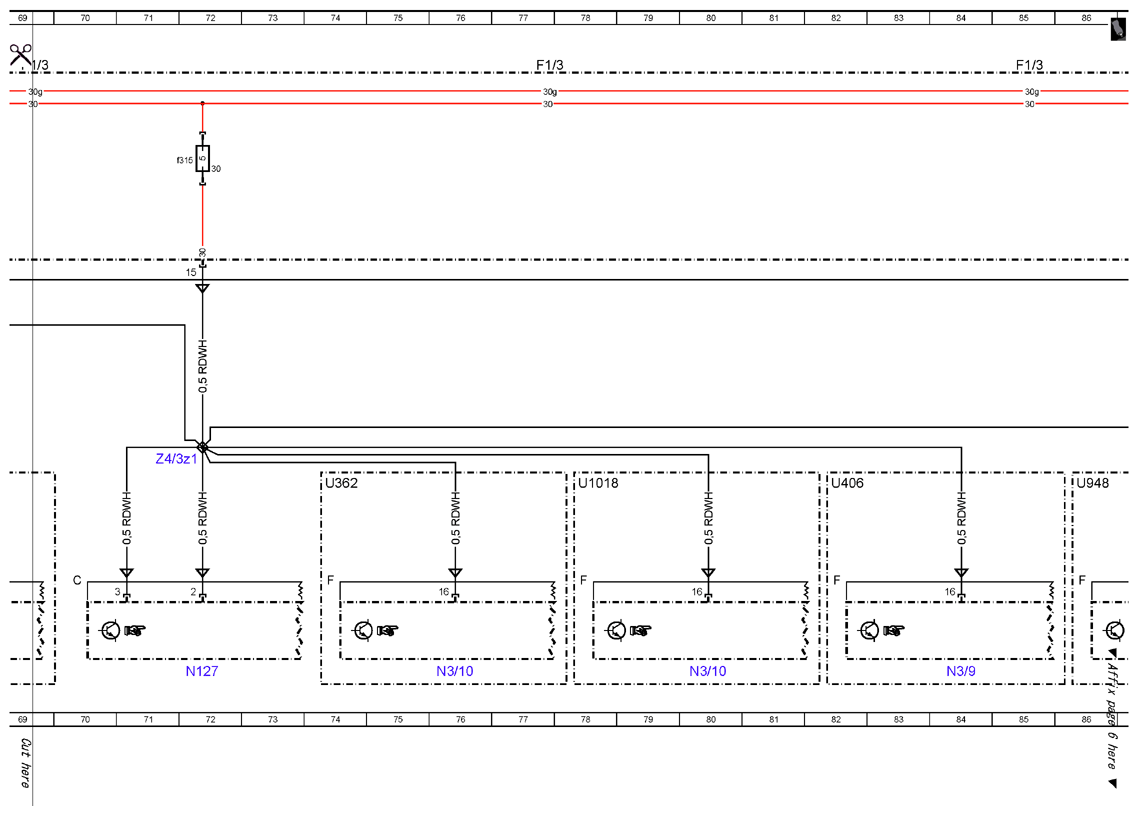Click the pointing-hand icon in U1018 box
The height and width of the screenshot is (815, 1138).
(641, 631)
